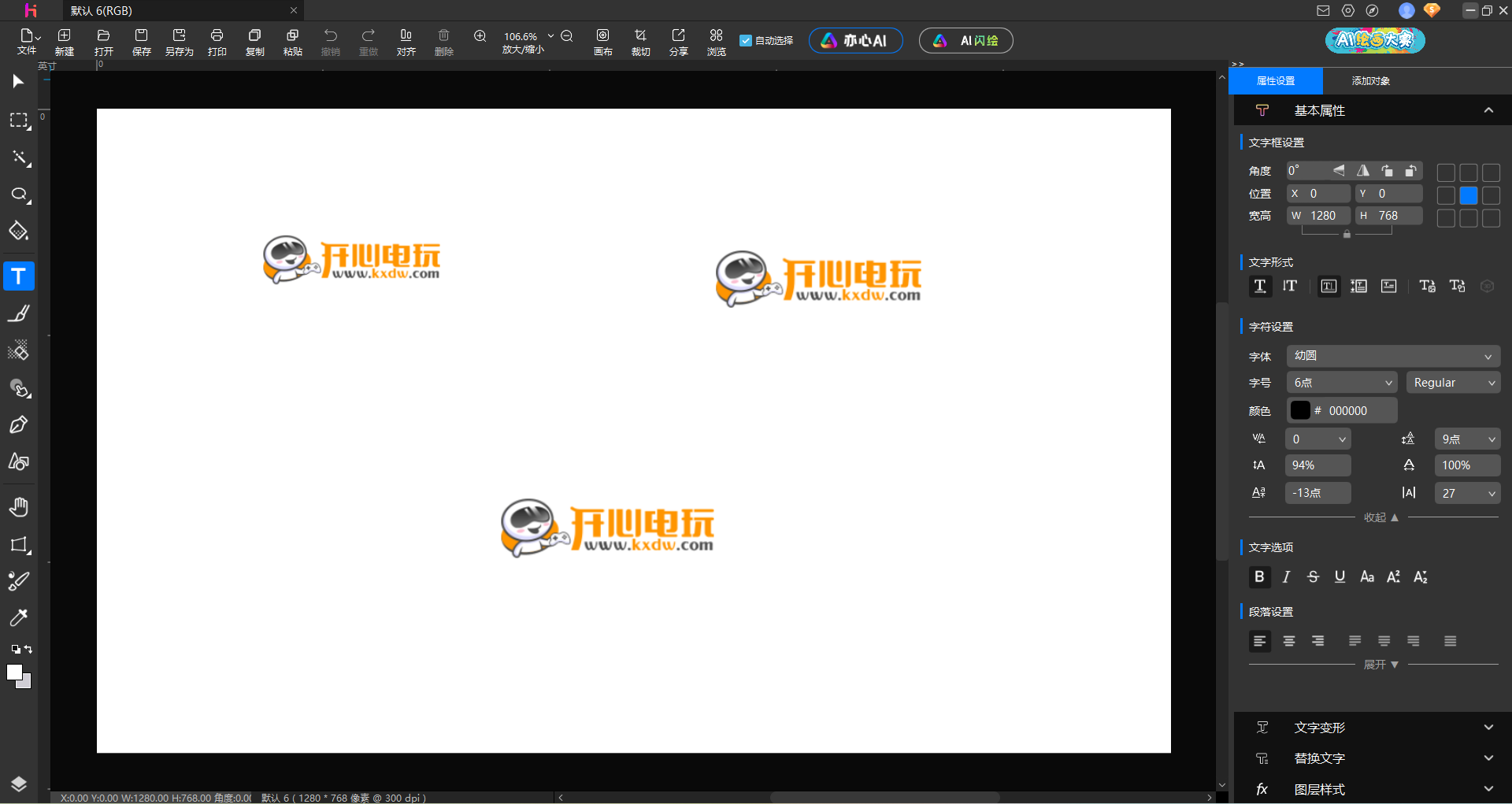Open the font family 幼圆 dropdown

pyautogui.click(x=1392, y=356)
